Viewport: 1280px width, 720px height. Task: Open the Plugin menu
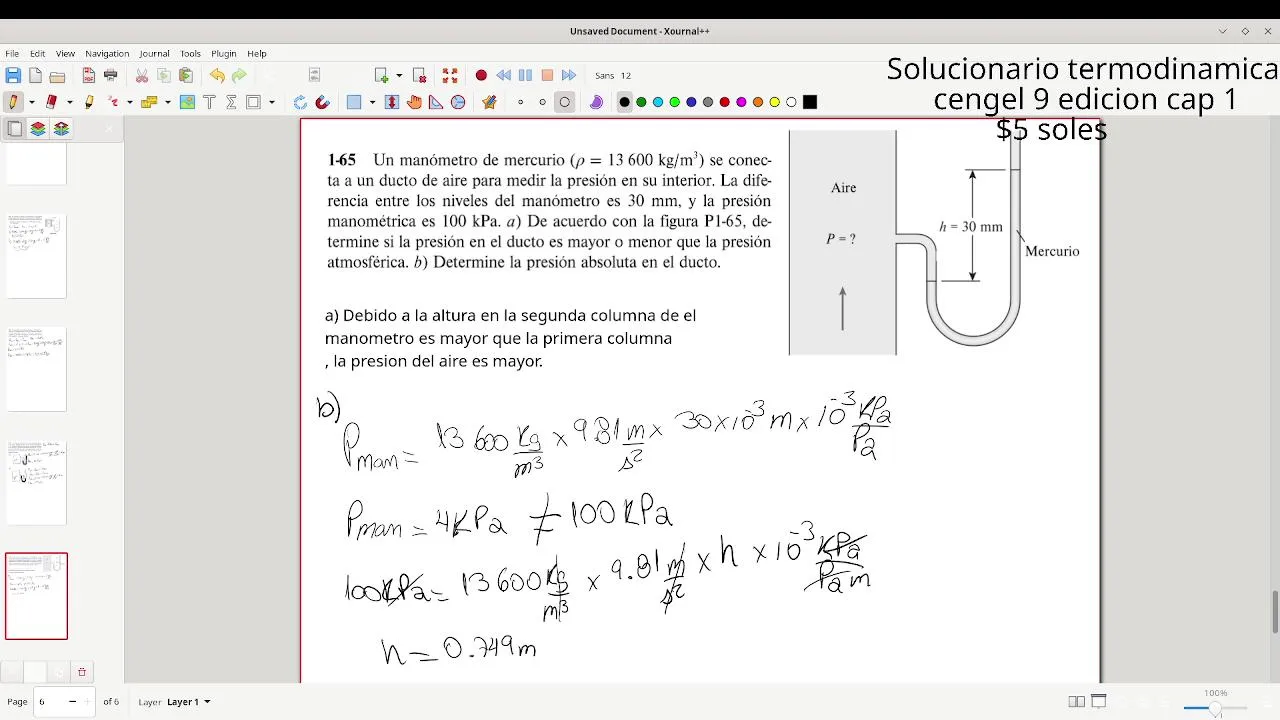224,53
